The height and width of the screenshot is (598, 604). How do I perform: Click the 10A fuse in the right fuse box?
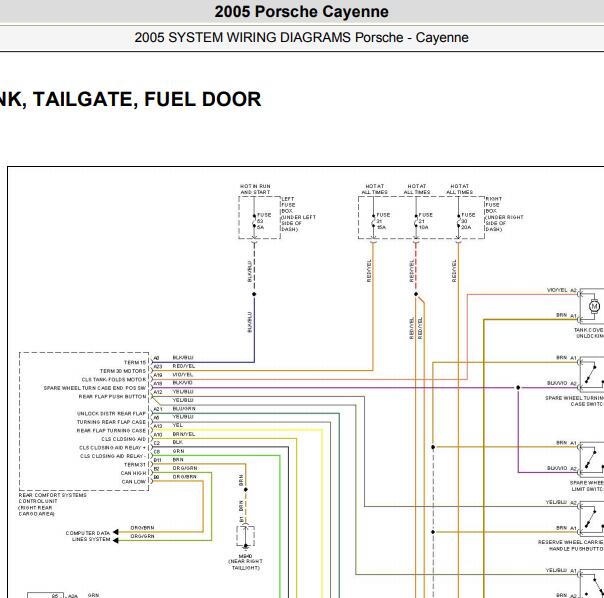coord(416,221)
